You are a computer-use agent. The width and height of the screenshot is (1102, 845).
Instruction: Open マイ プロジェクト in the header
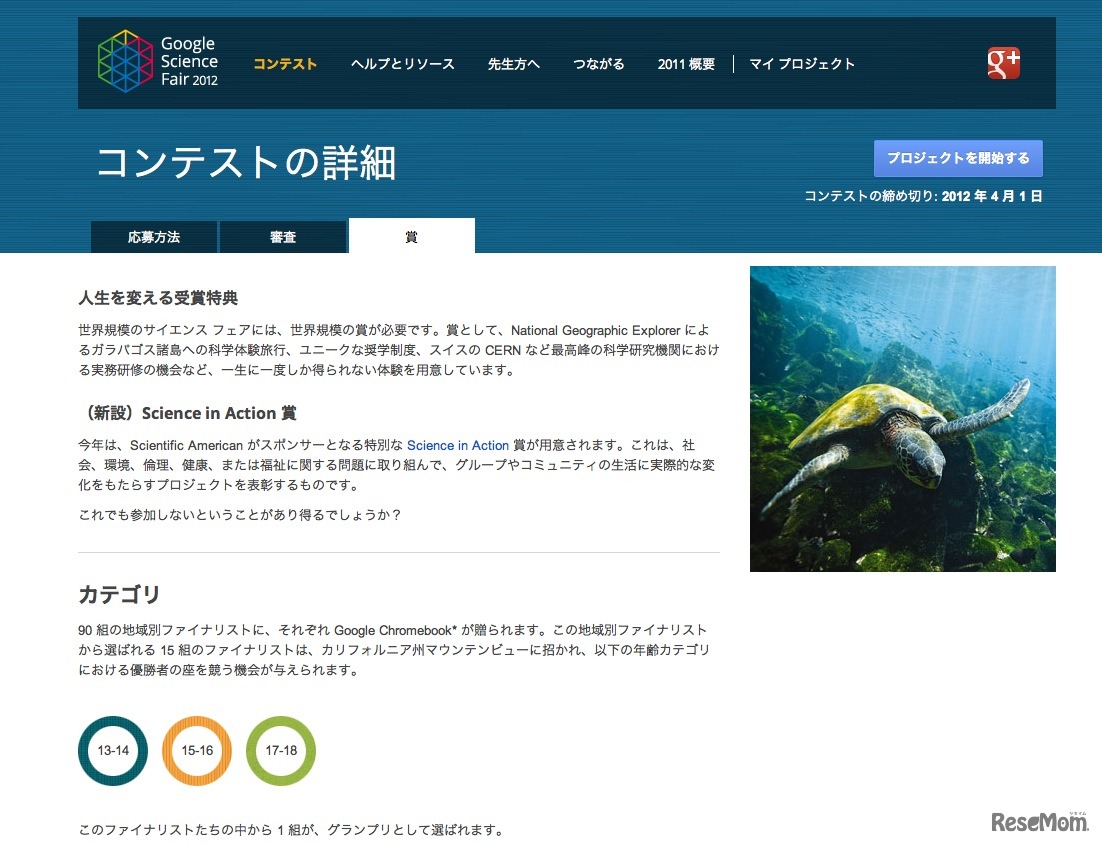point(802,64)
